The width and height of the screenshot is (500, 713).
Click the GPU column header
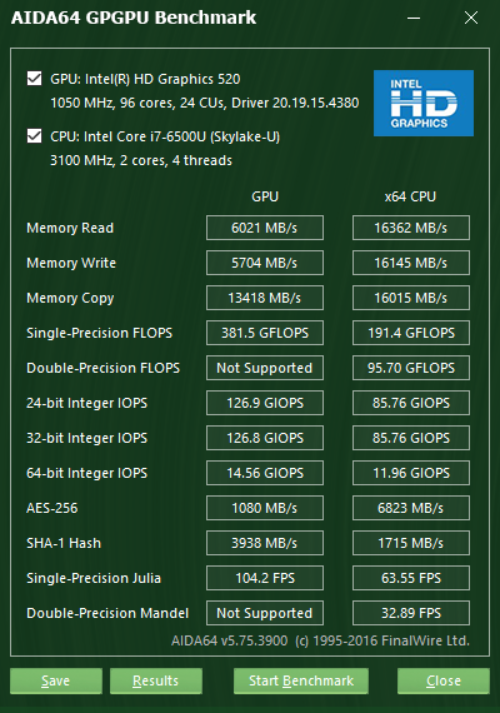click(x=265, y=196)
